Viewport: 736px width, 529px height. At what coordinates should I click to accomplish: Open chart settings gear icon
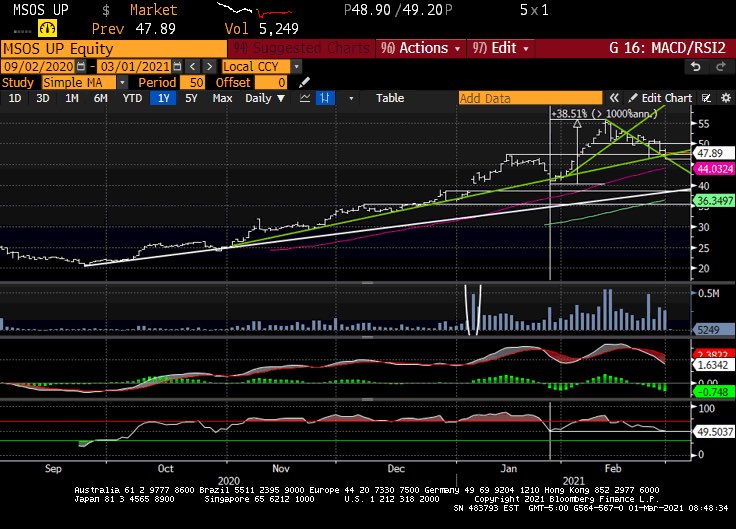tap(726, 98)
